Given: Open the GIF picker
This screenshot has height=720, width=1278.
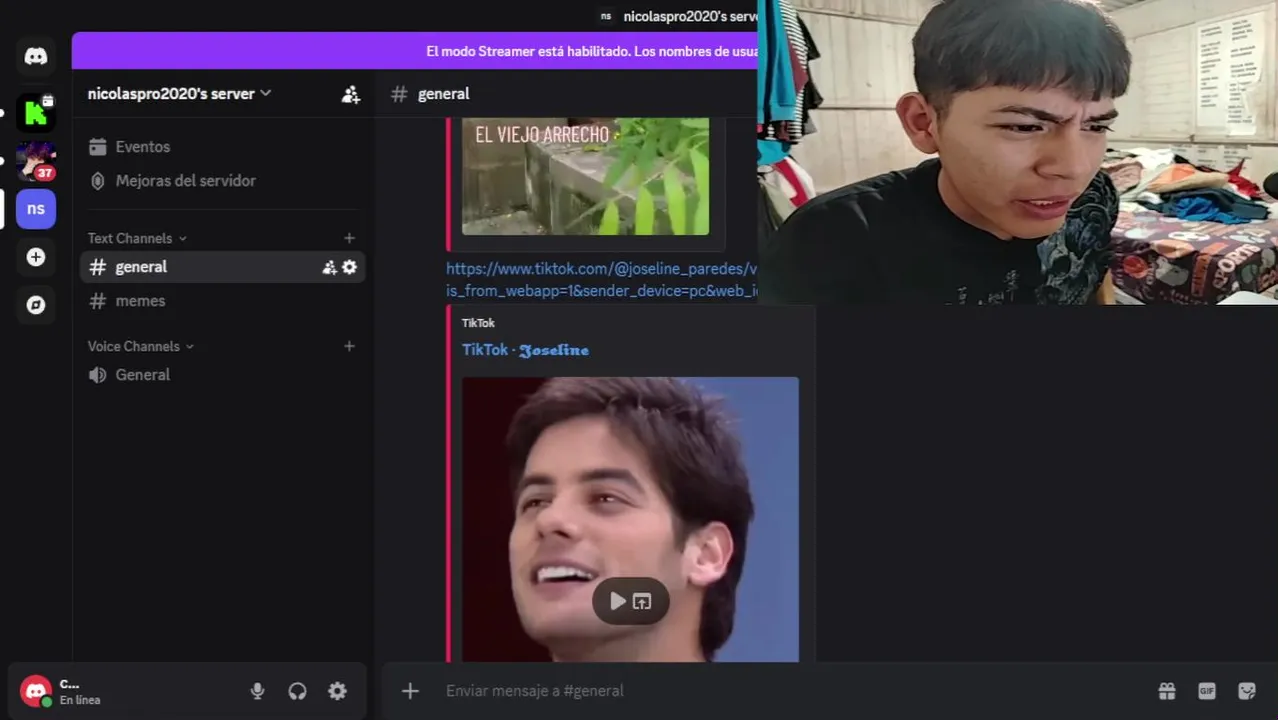Looking at the screenshot, I should coord(1207,691).
